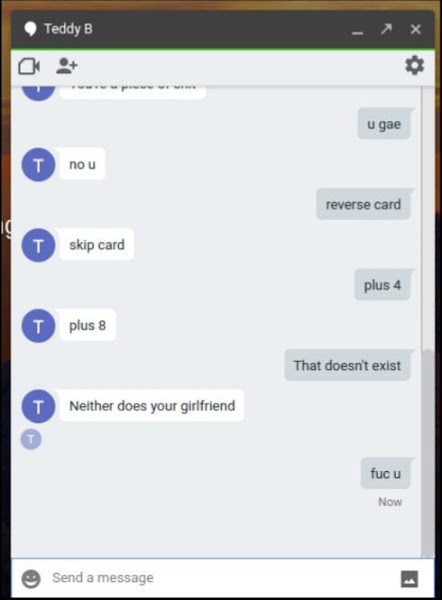
Task: Click the Hangouts logo in title bar
Action: coord(30,29)
